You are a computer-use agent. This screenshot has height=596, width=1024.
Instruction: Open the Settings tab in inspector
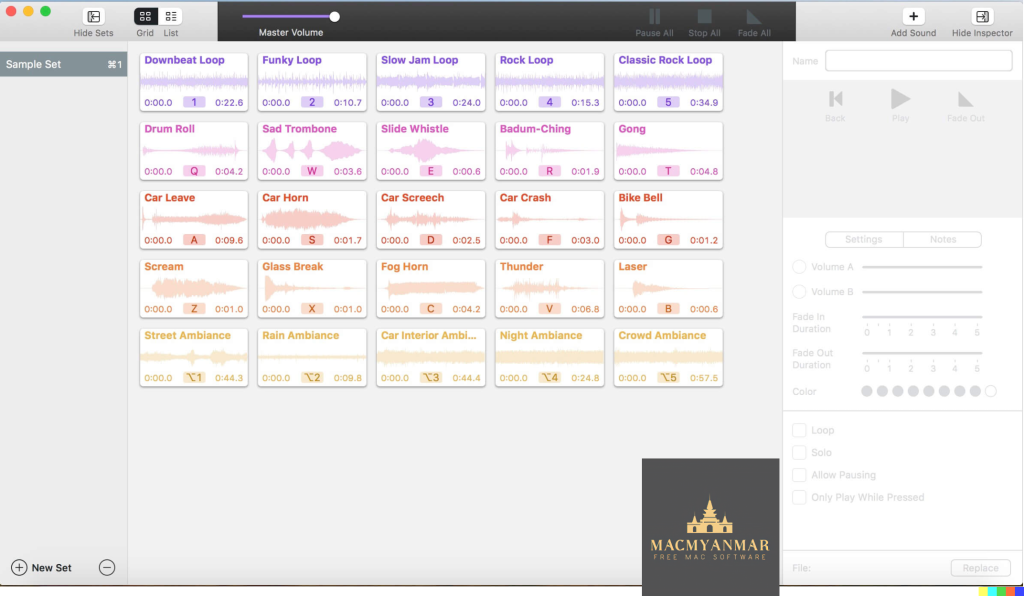pyautogui.click(x=864, y=240)
